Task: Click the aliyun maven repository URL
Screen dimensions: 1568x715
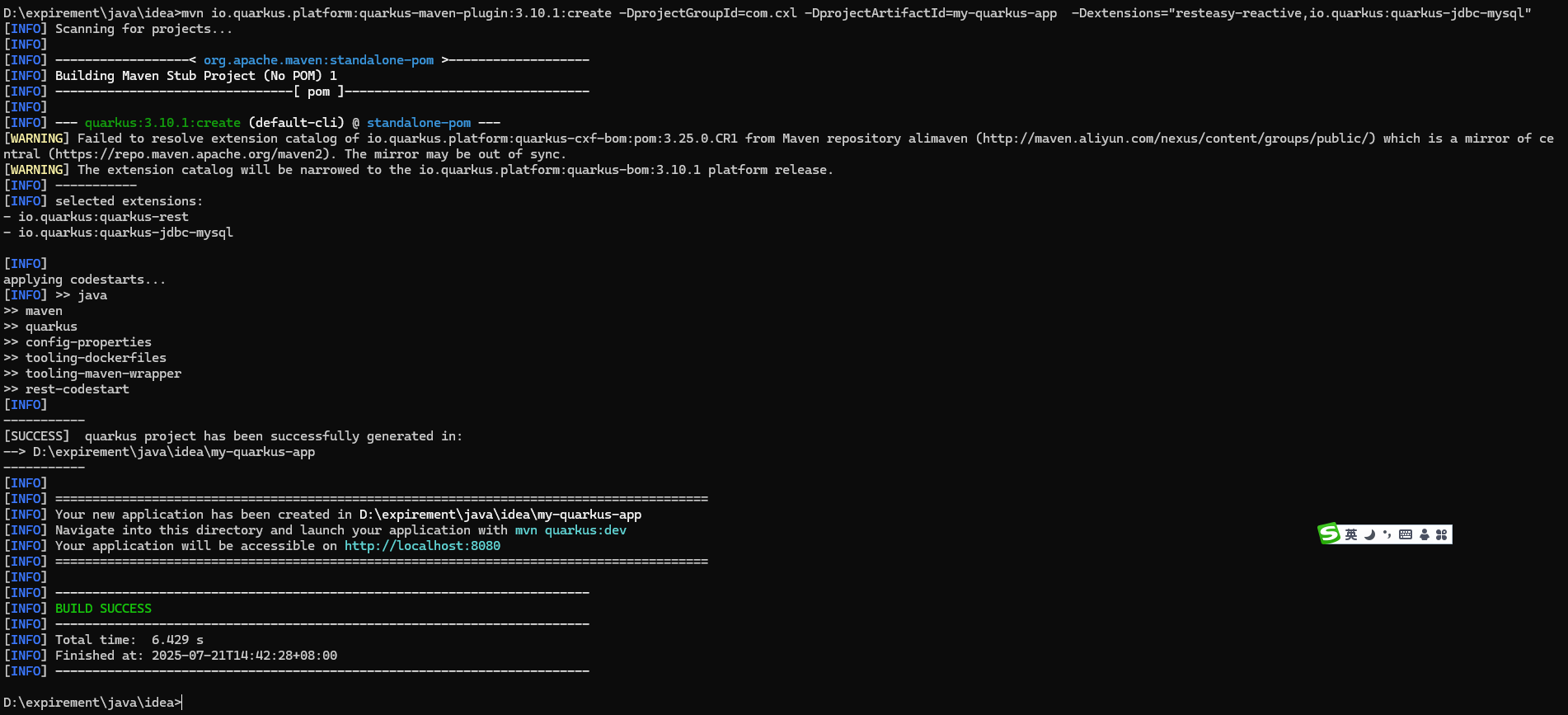Action: [x=1175, y=139]
